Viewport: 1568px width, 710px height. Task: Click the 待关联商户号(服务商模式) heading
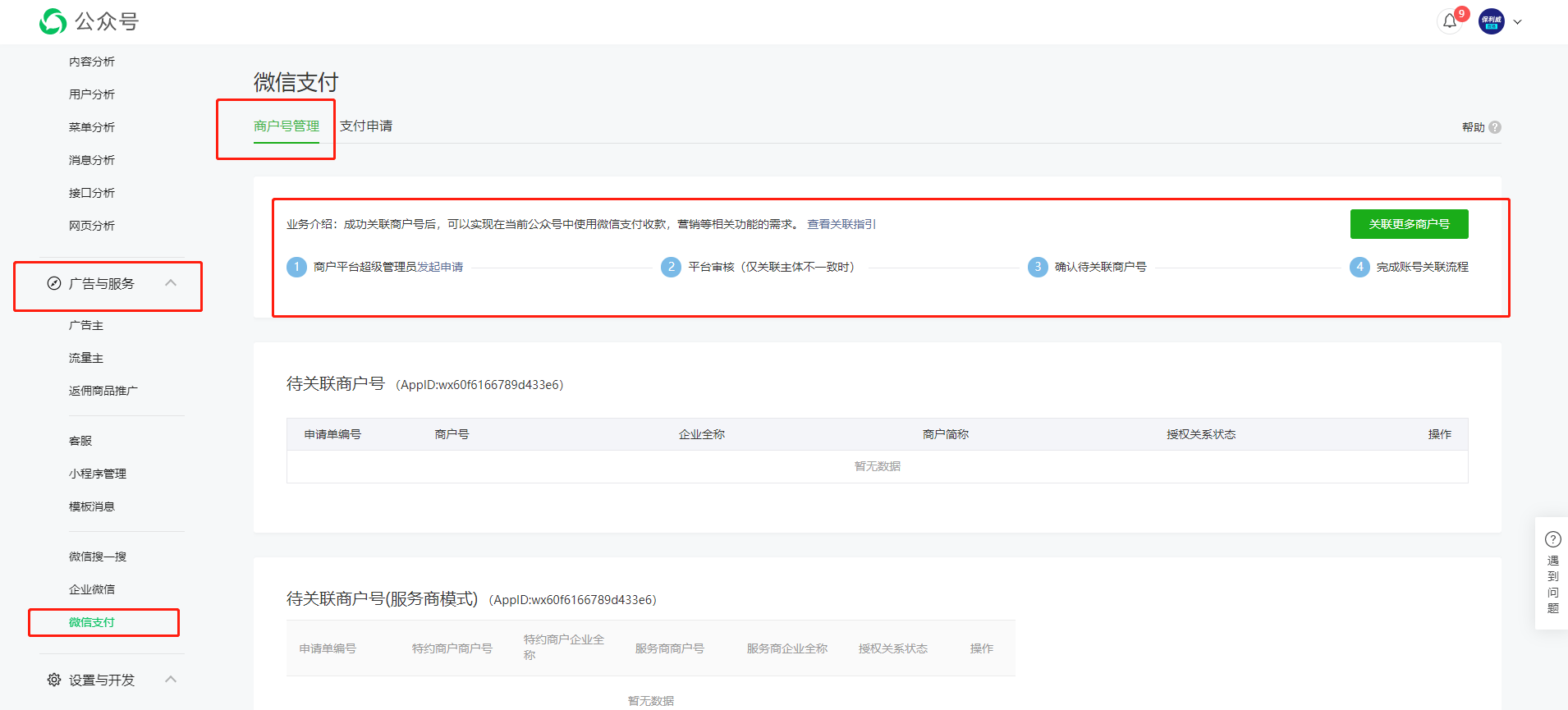[383, 599]
